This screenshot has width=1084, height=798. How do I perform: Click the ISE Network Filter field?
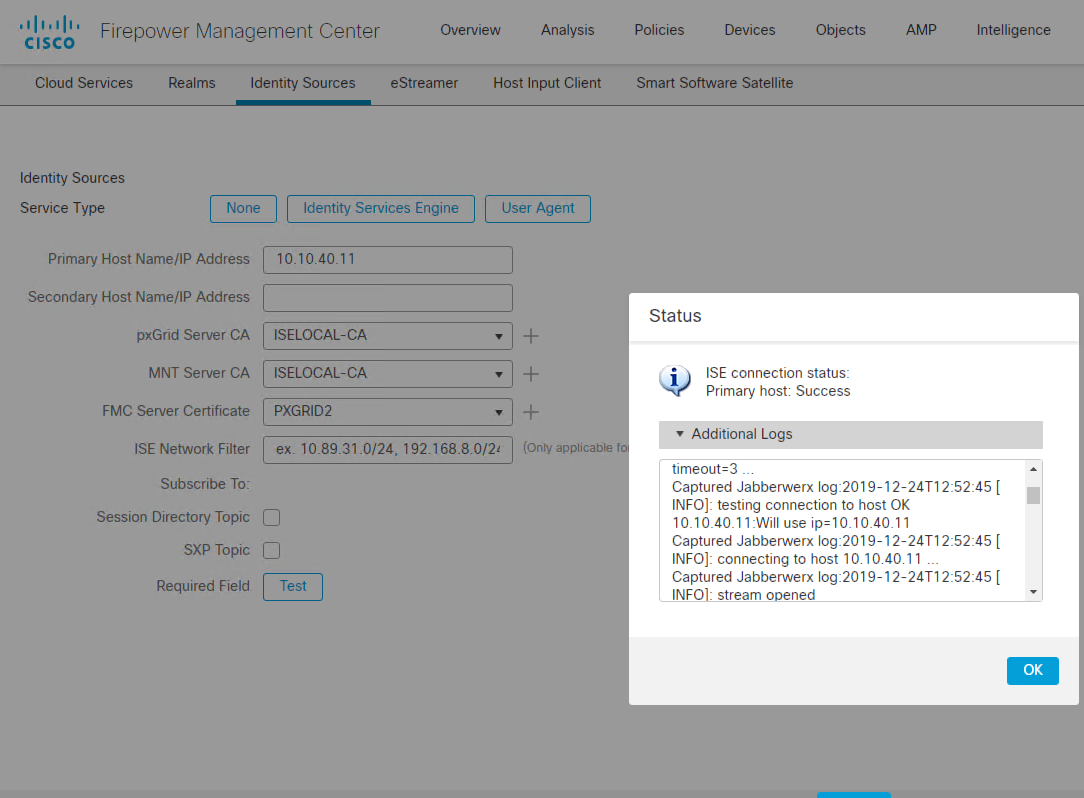[x=388, y=450]
